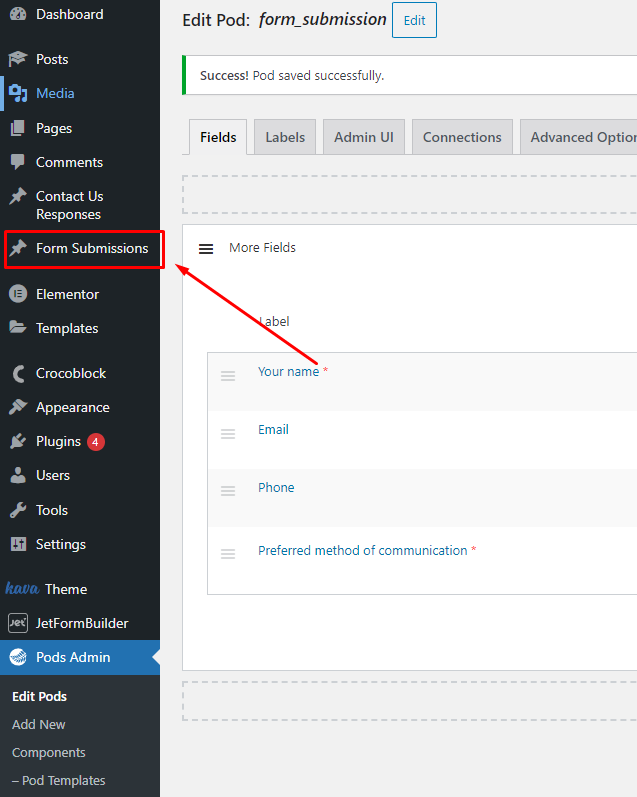
Task: Open the Advanced Options tab
Action: tap(579, 137)
